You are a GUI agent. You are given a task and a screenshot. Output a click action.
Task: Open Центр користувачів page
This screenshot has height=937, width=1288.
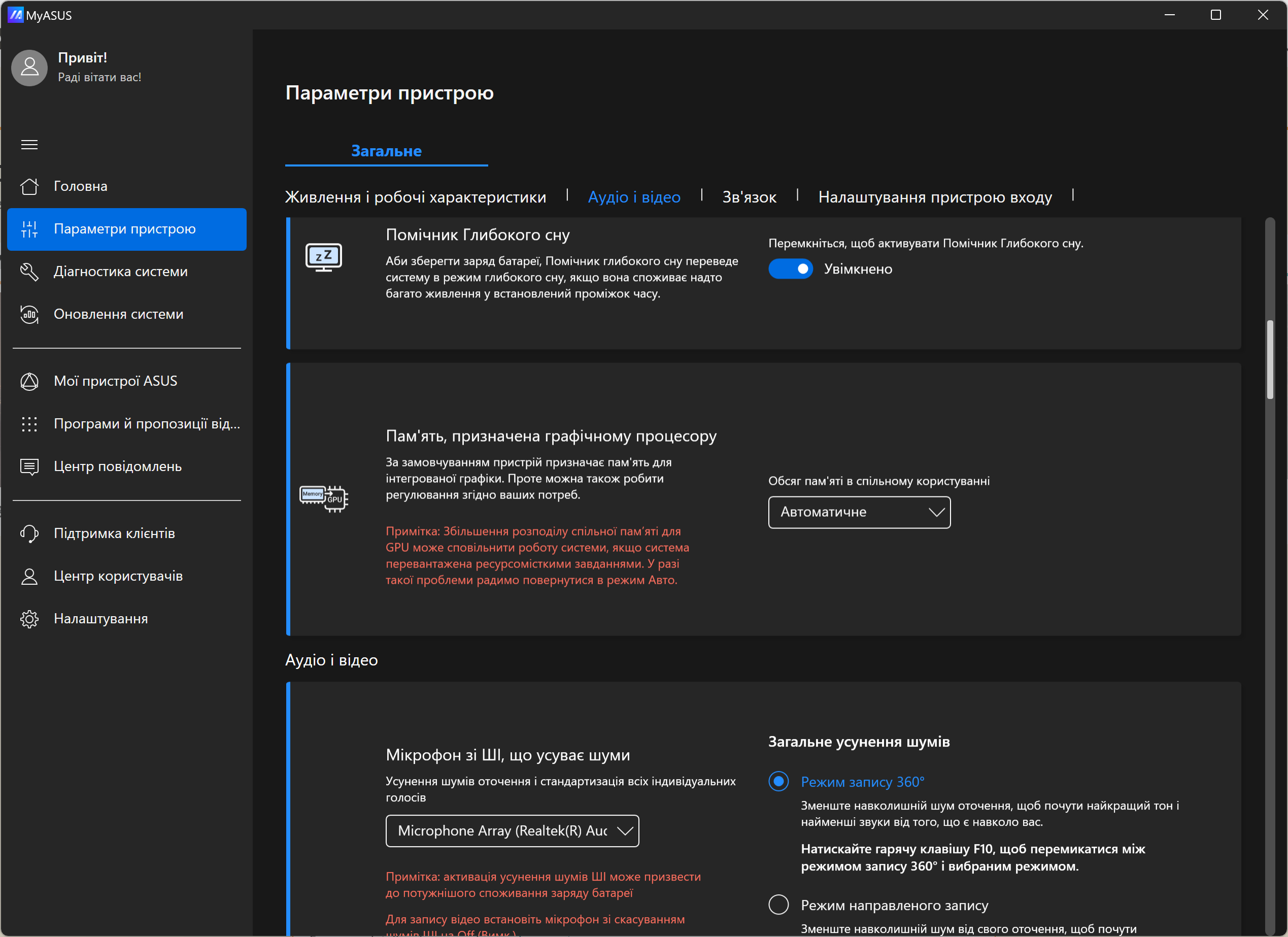click(x=127, y=576)
